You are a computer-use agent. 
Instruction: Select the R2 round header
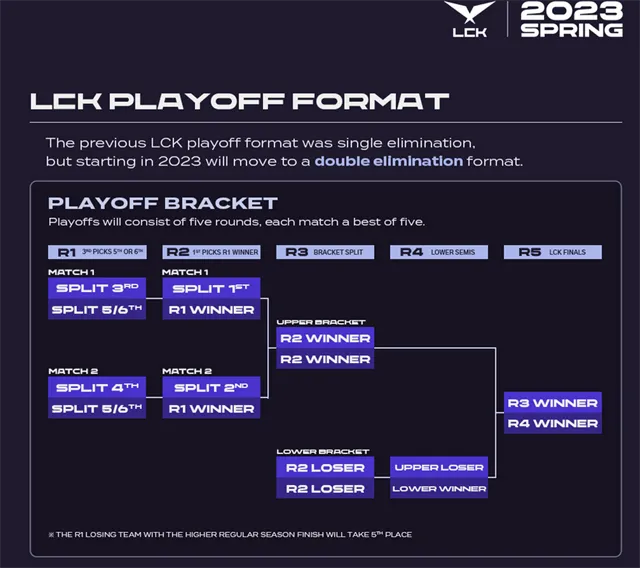[x=212, y=252]
